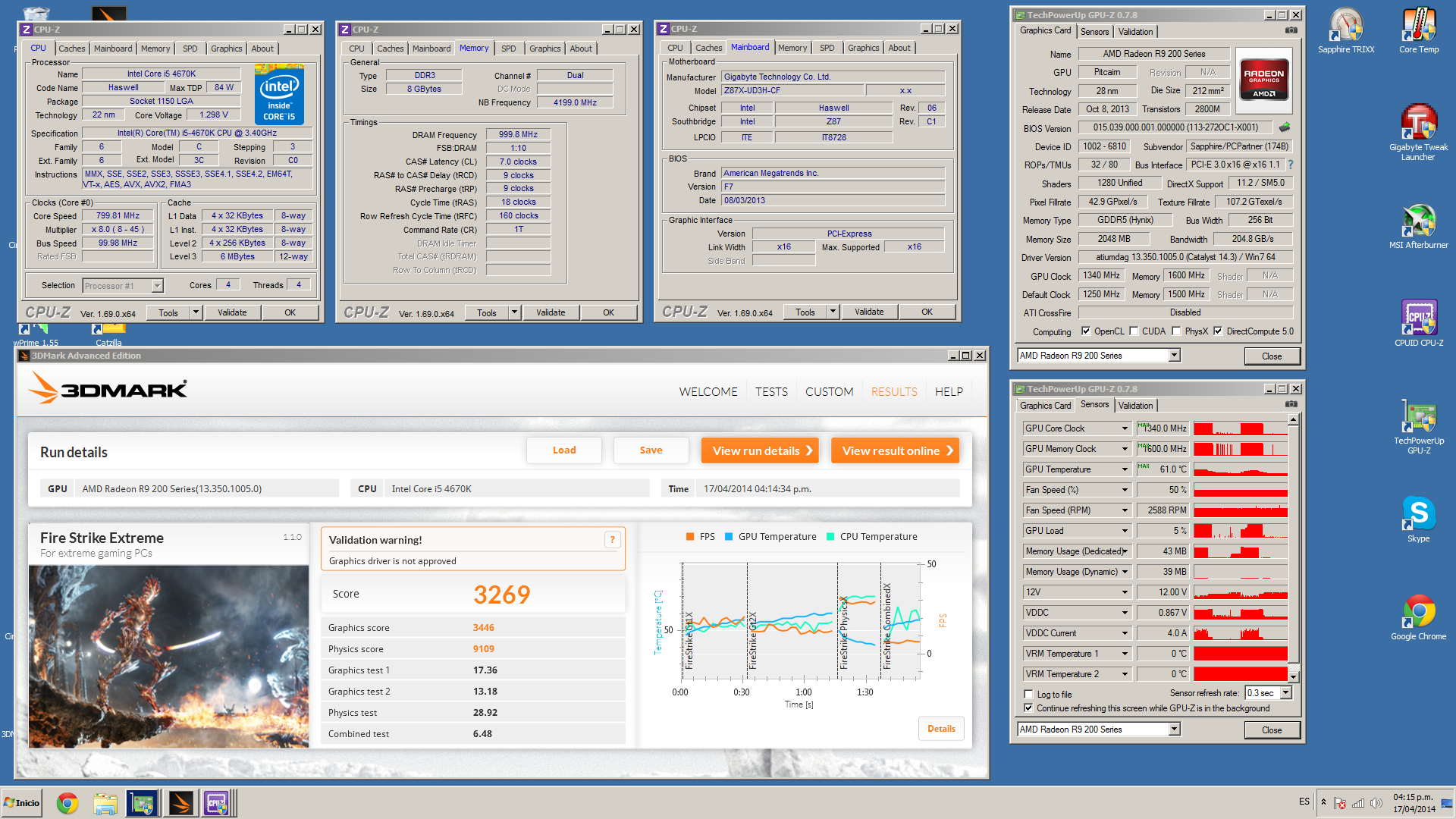
Task: Click Inicio start button
Action: point(21,803)
